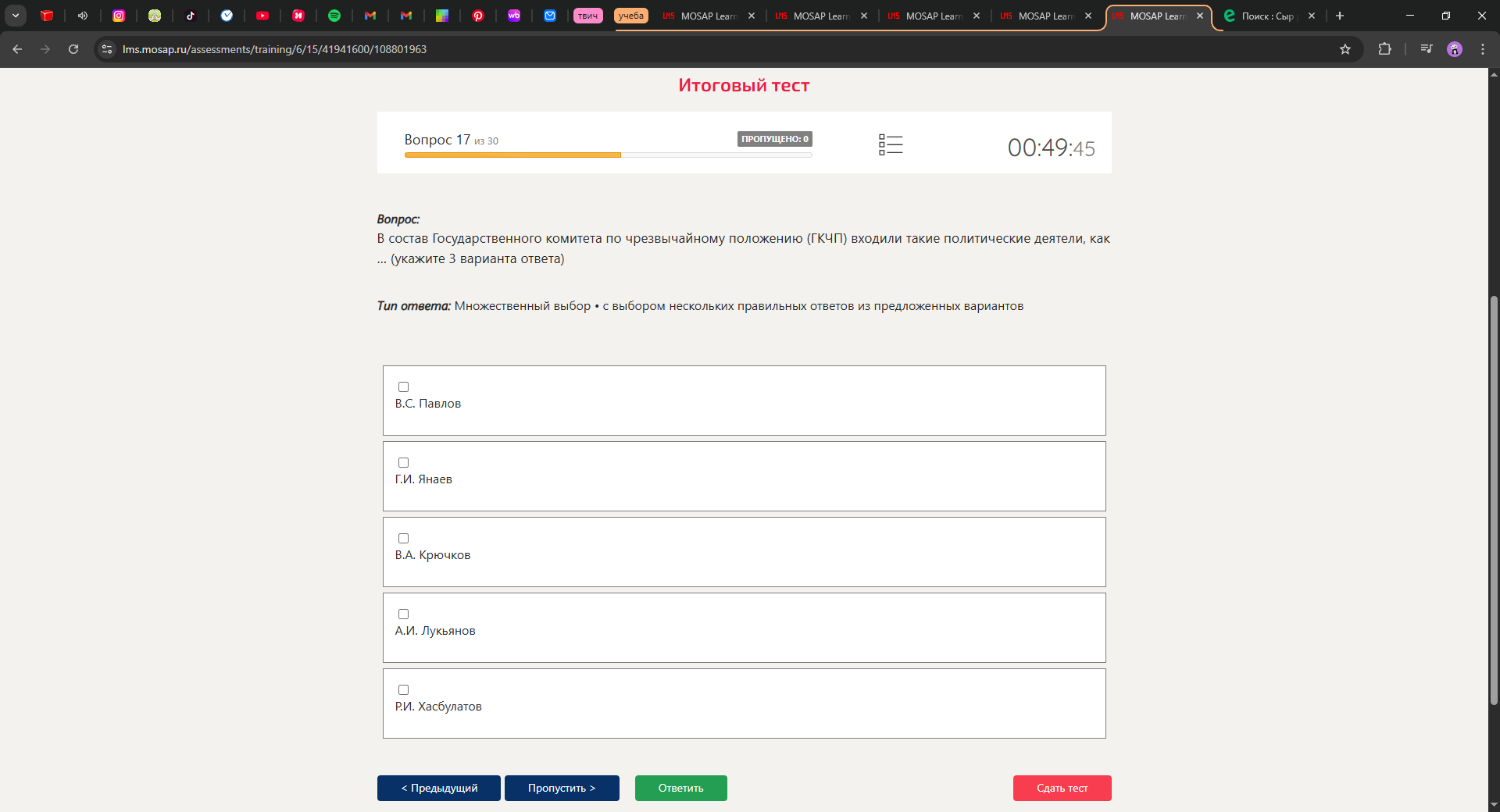This screenshot has height=812, width=1500.
Task: Close the active MOSAP Learn tab
Action: (x=1200, y=16)
